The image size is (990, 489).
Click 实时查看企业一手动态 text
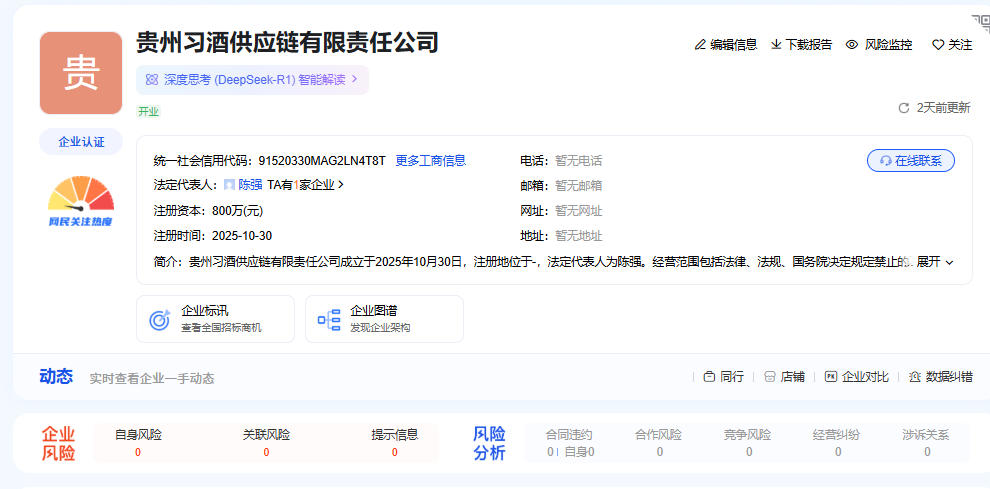(152, 378)
